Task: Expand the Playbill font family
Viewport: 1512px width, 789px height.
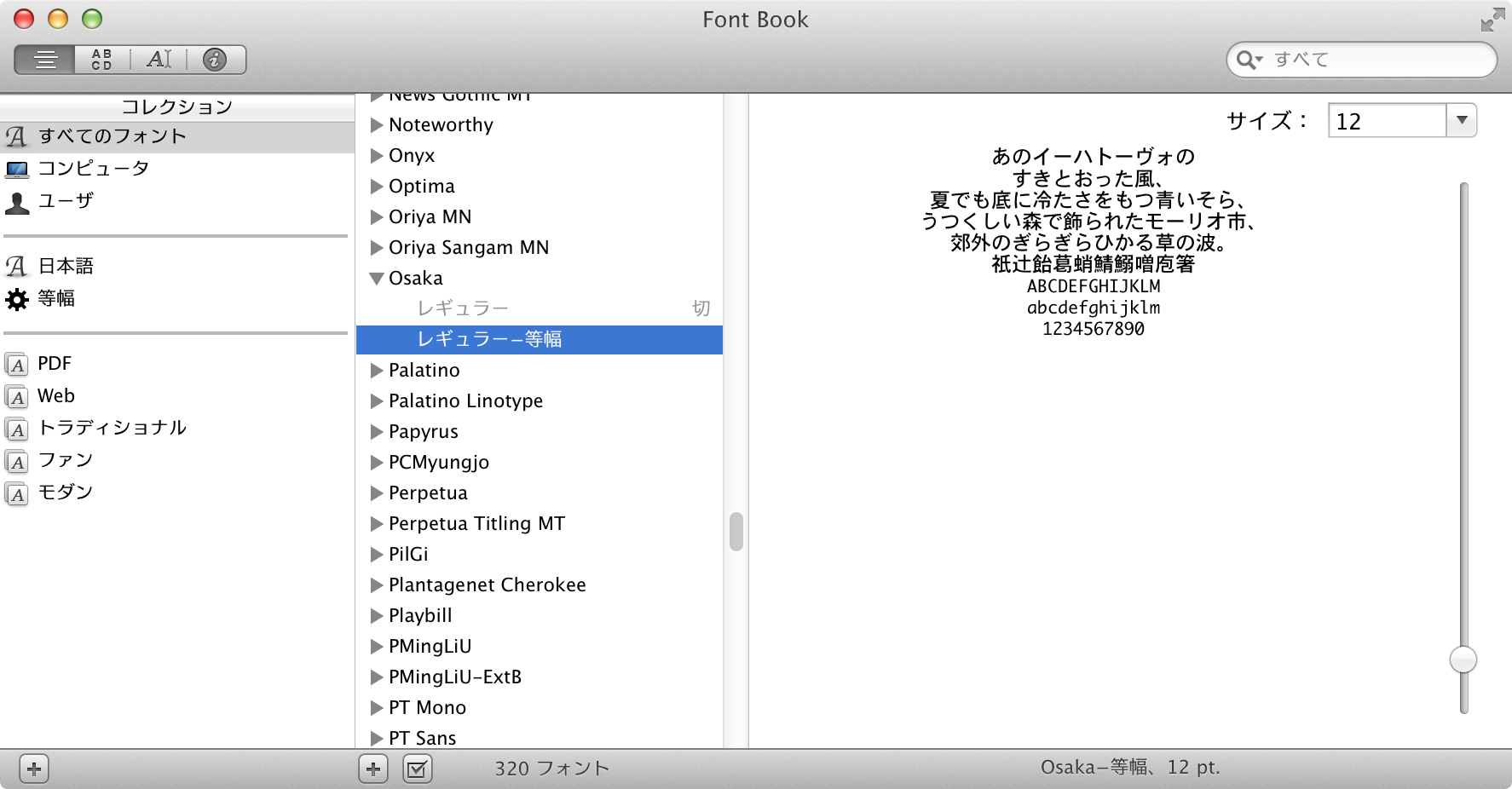Action: pos(376,616)
